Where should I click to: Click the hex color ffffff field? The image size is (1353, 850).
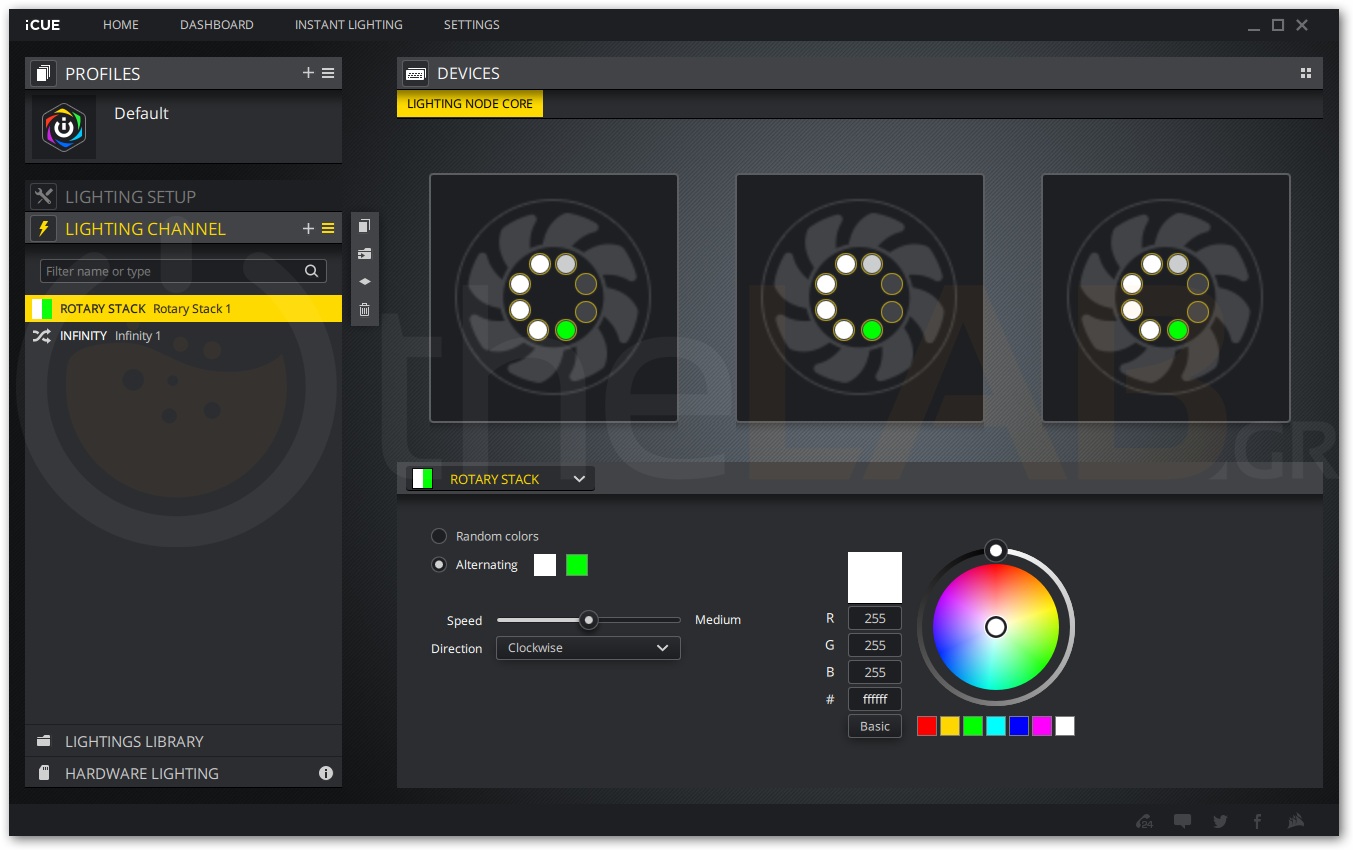pos(875,699)
